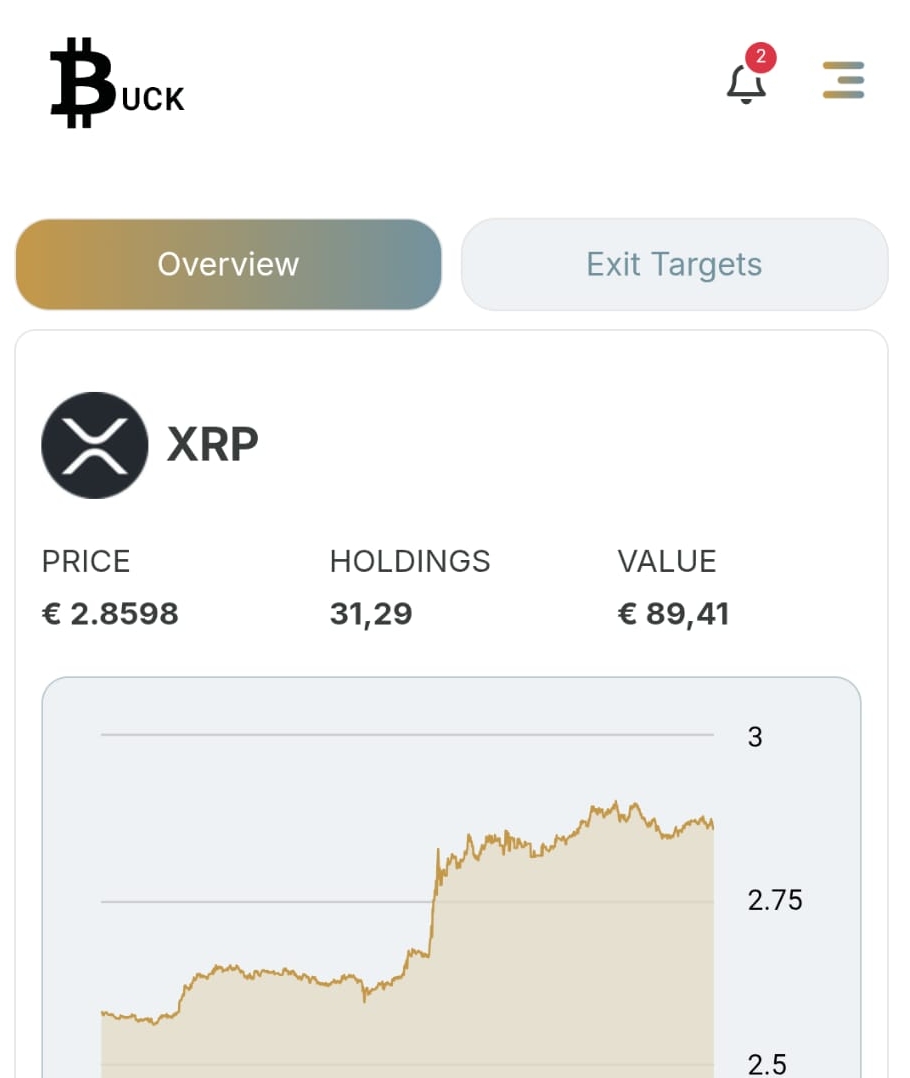Switch to the Exit Targets tab
The image size is (910, 1078).
click(674, 264)
